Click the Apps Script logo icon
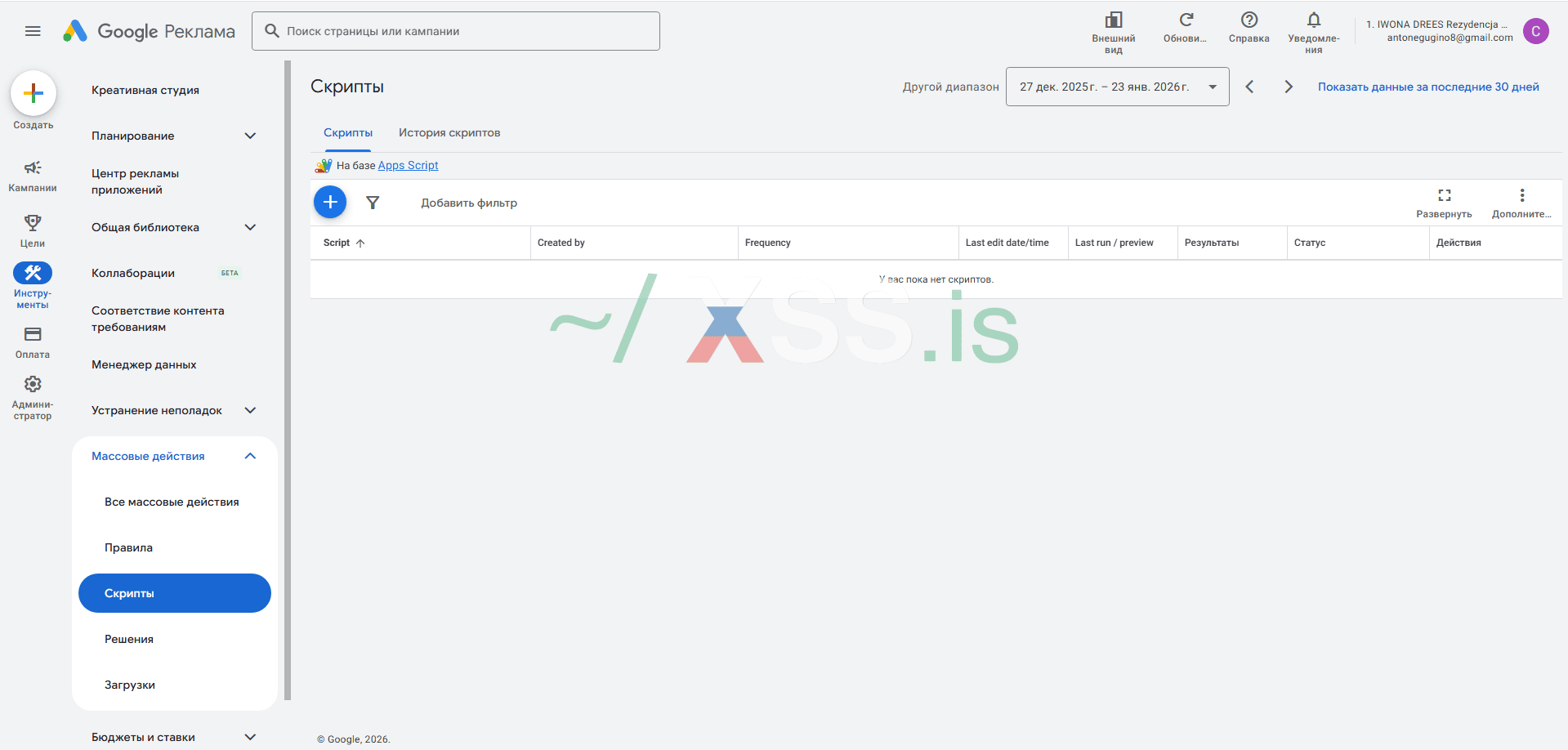 point(324,166)
